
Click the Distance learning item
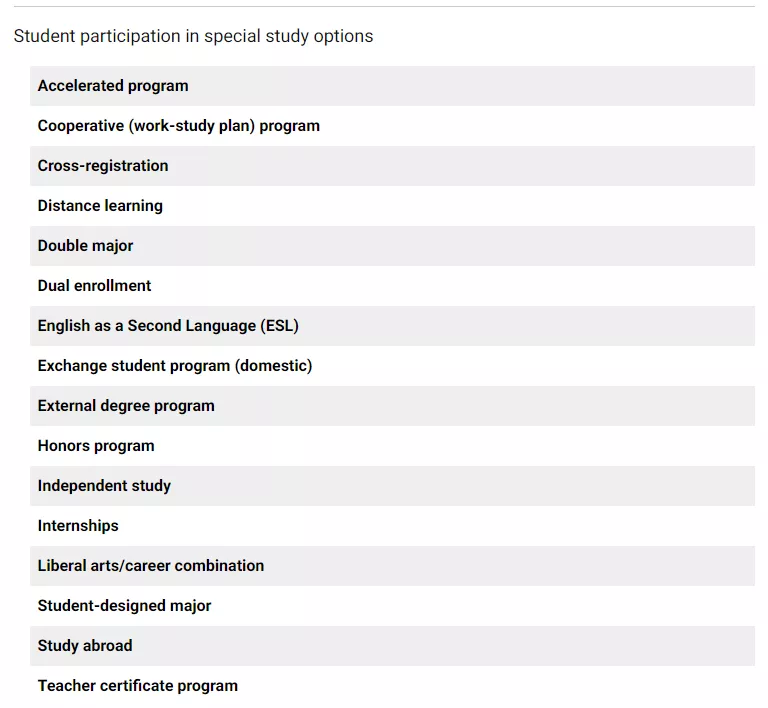(x=100, y=206)
